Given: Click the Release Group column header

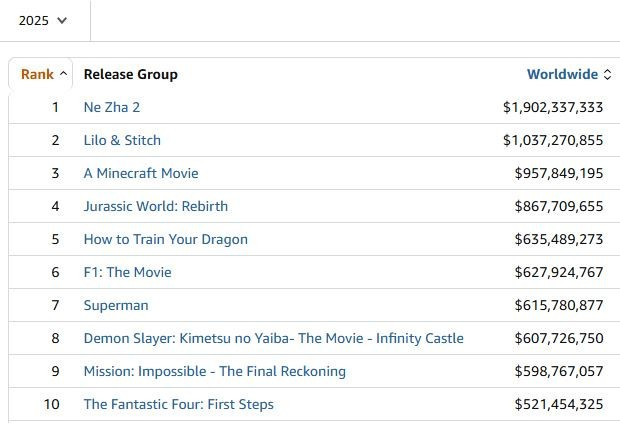Looking at the screenshot, I should pyautogui.click(x=130, y=74).
